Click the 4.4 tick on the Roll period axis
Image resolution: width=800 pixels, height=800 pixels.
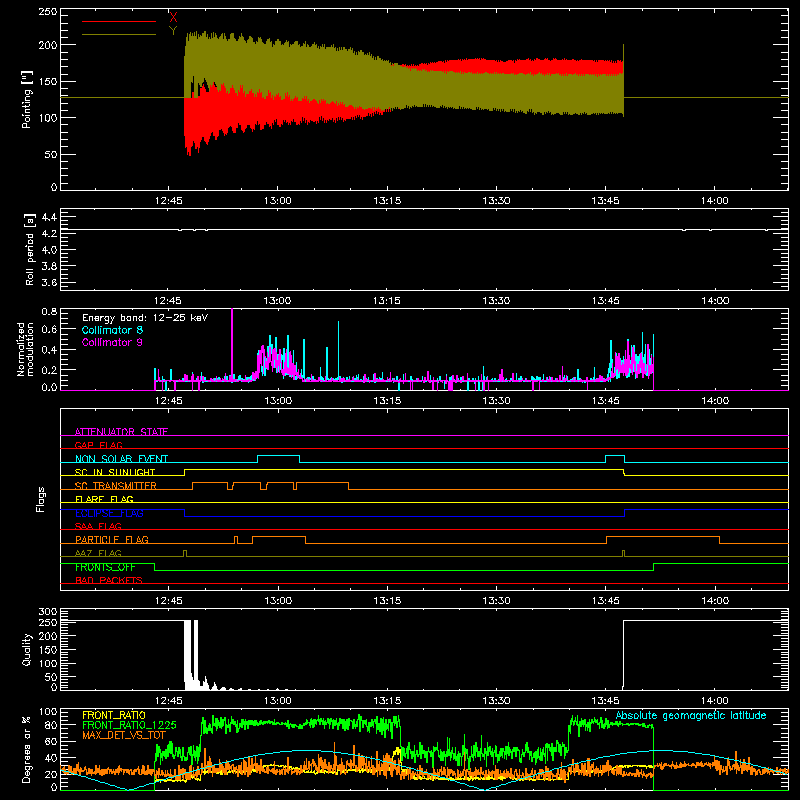pos(48,217)
